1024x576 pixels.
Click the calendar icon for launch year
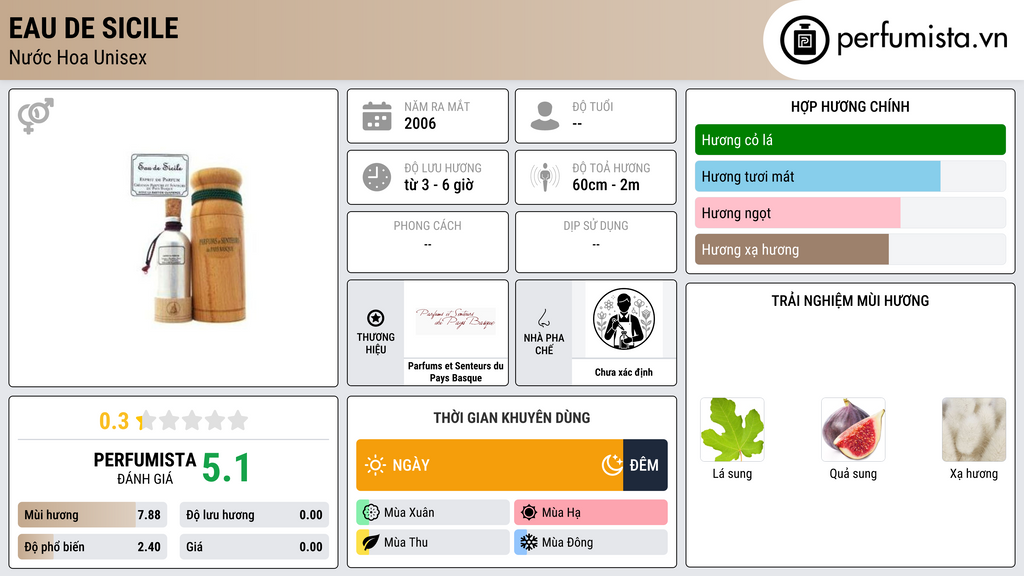coord(377,116)
